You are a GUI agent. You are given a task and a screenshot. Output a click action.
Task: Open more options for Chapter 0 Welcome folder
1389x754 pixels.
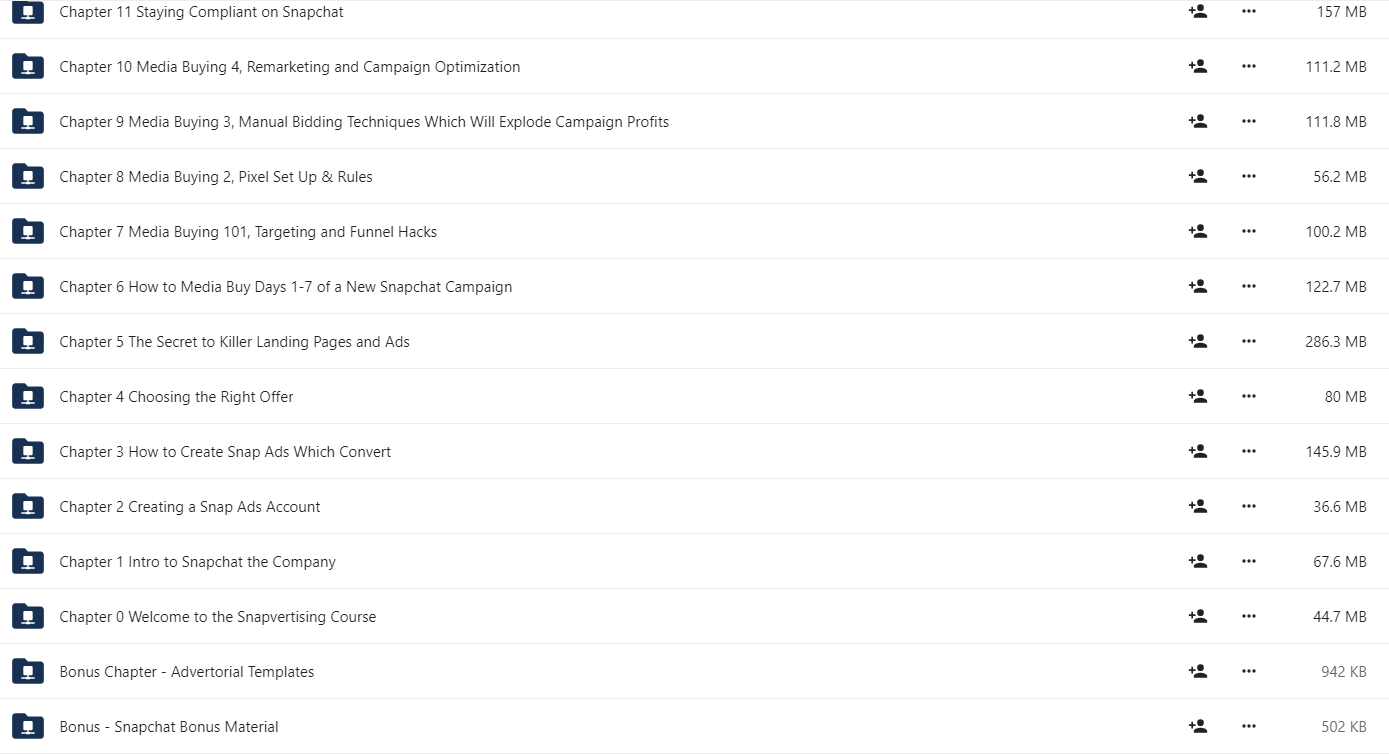pos(1248,616)
